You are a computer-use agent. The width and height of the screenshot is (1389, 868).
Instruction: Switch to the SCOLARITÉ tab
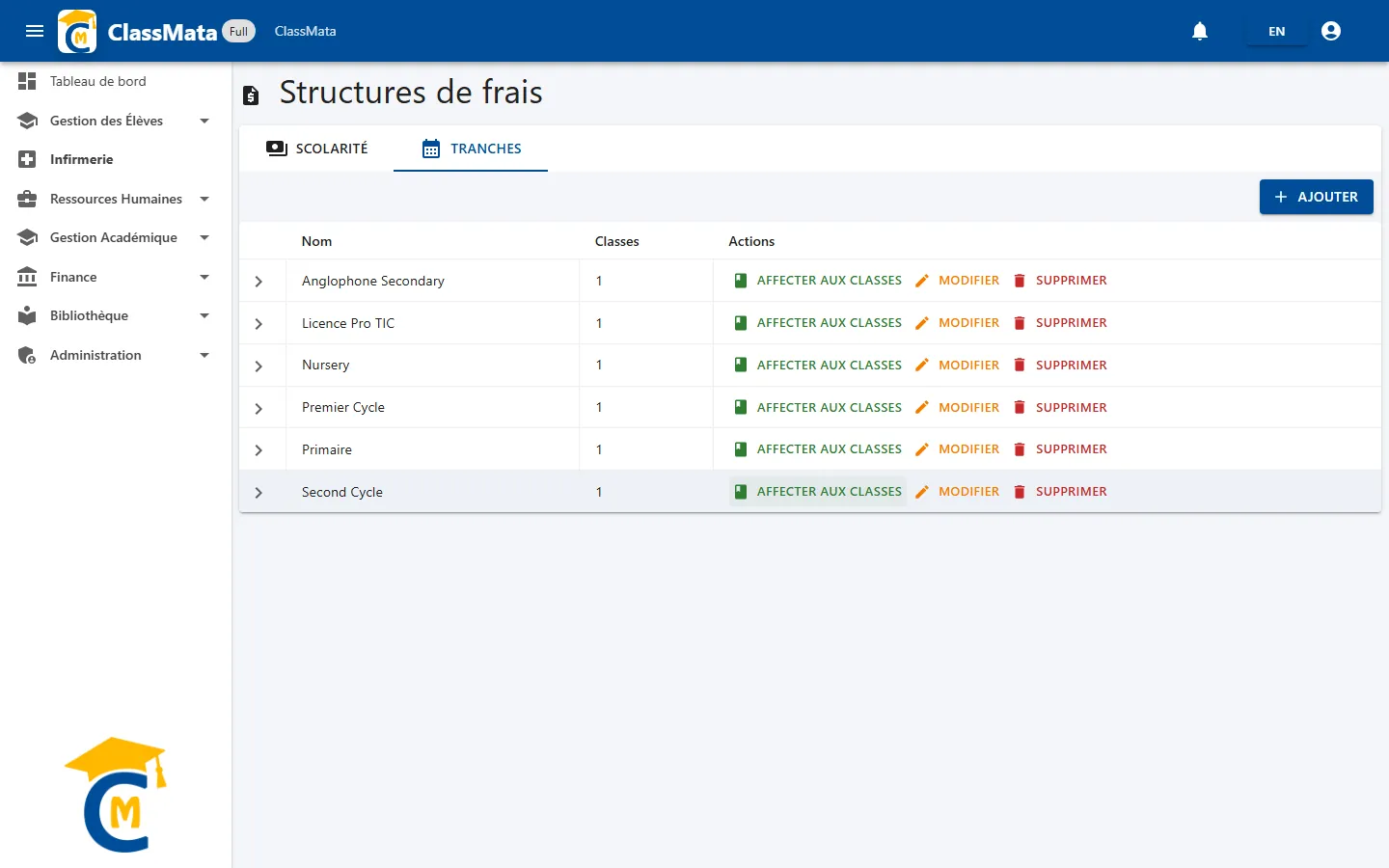(316, 149)
